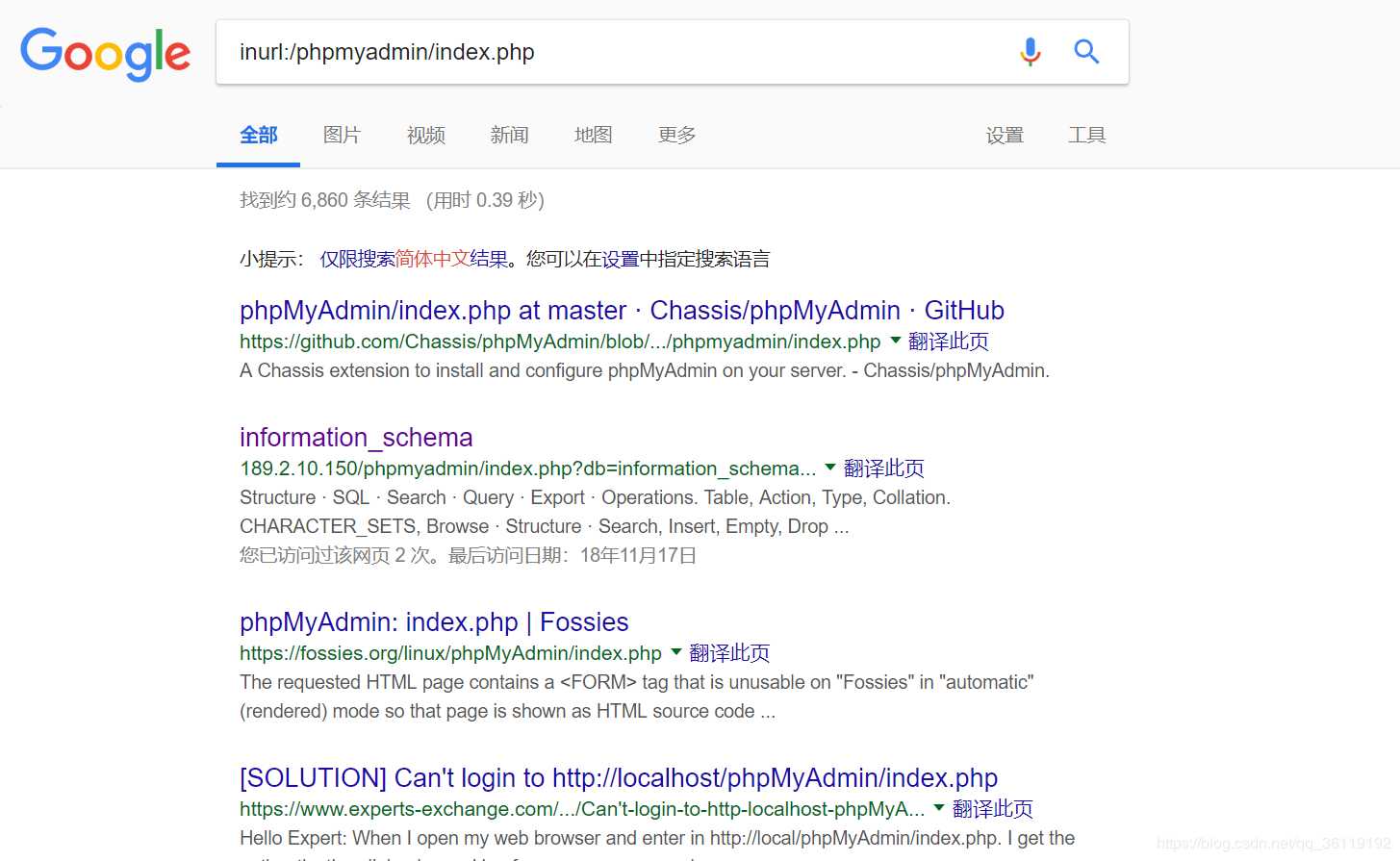Expand the 更多 menu
The height and width of the screenshot is (861, 1400).
[677, 136]
